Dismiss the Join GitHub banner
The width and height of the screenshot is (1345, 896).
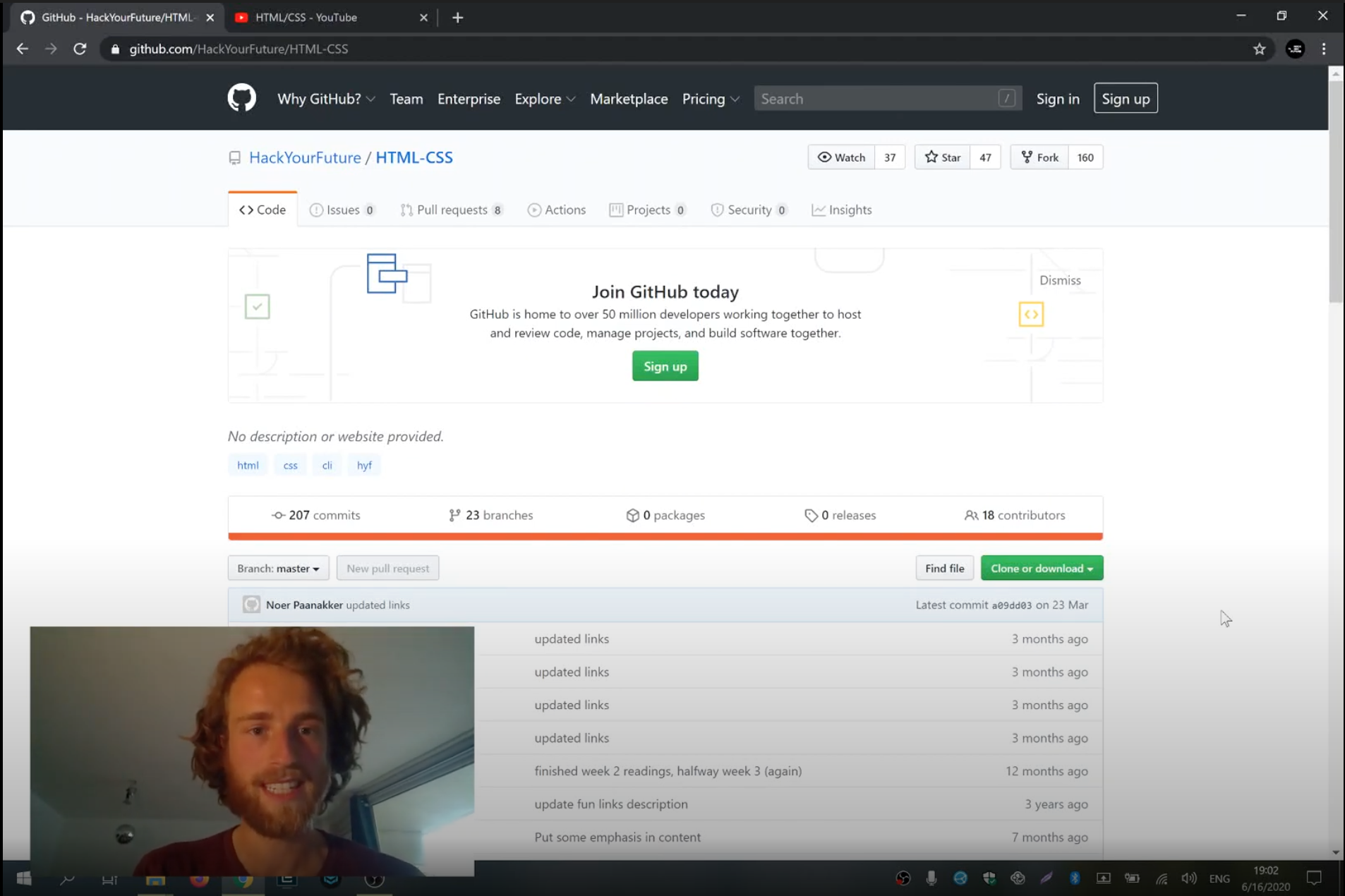[1059, 280]
